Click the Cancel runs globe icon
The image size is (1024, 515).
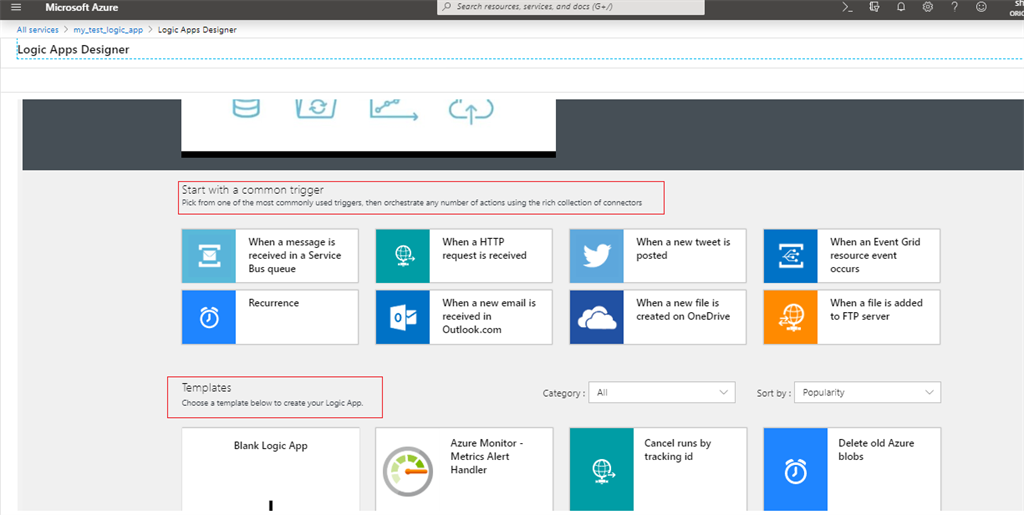click(x=601, y=469)
